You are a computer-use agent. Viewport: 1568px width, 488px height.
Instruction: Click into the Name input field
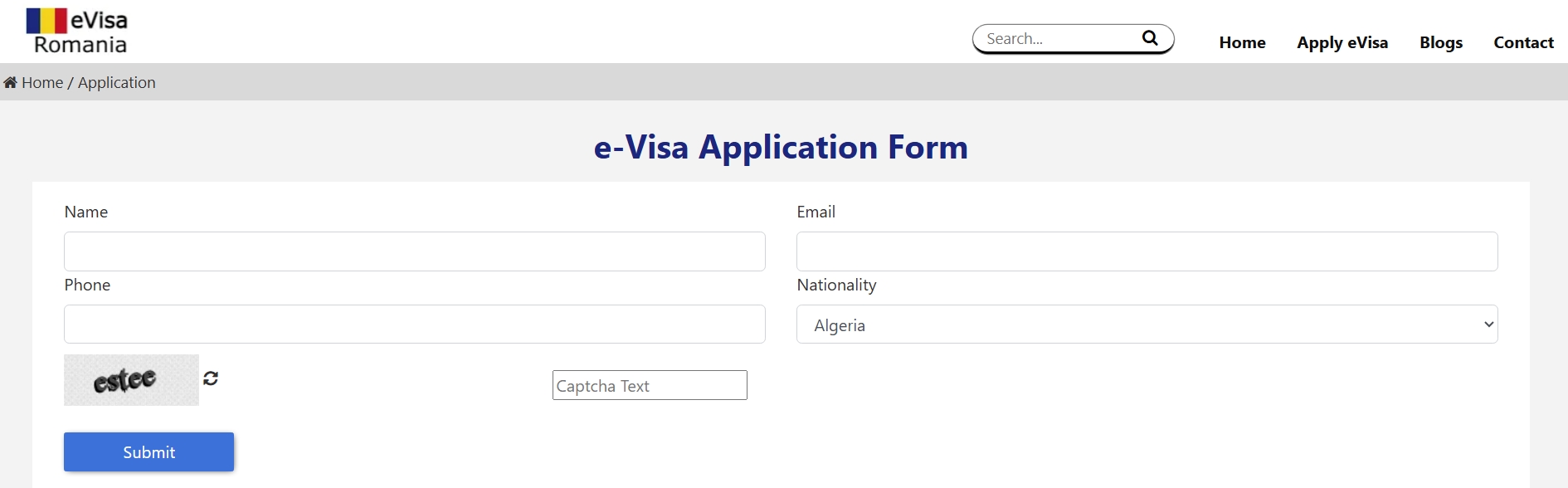point(414,251)
